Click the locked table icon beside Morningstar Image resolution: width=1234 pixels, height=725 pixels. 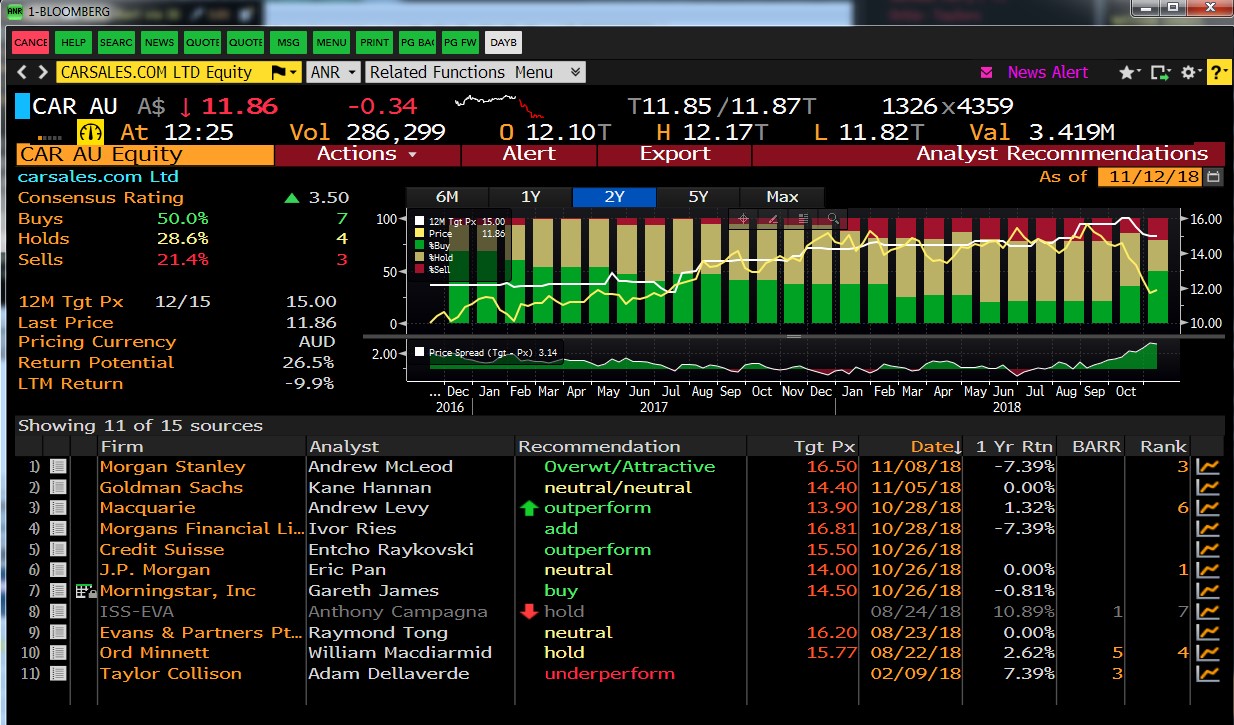pos(85,591)
